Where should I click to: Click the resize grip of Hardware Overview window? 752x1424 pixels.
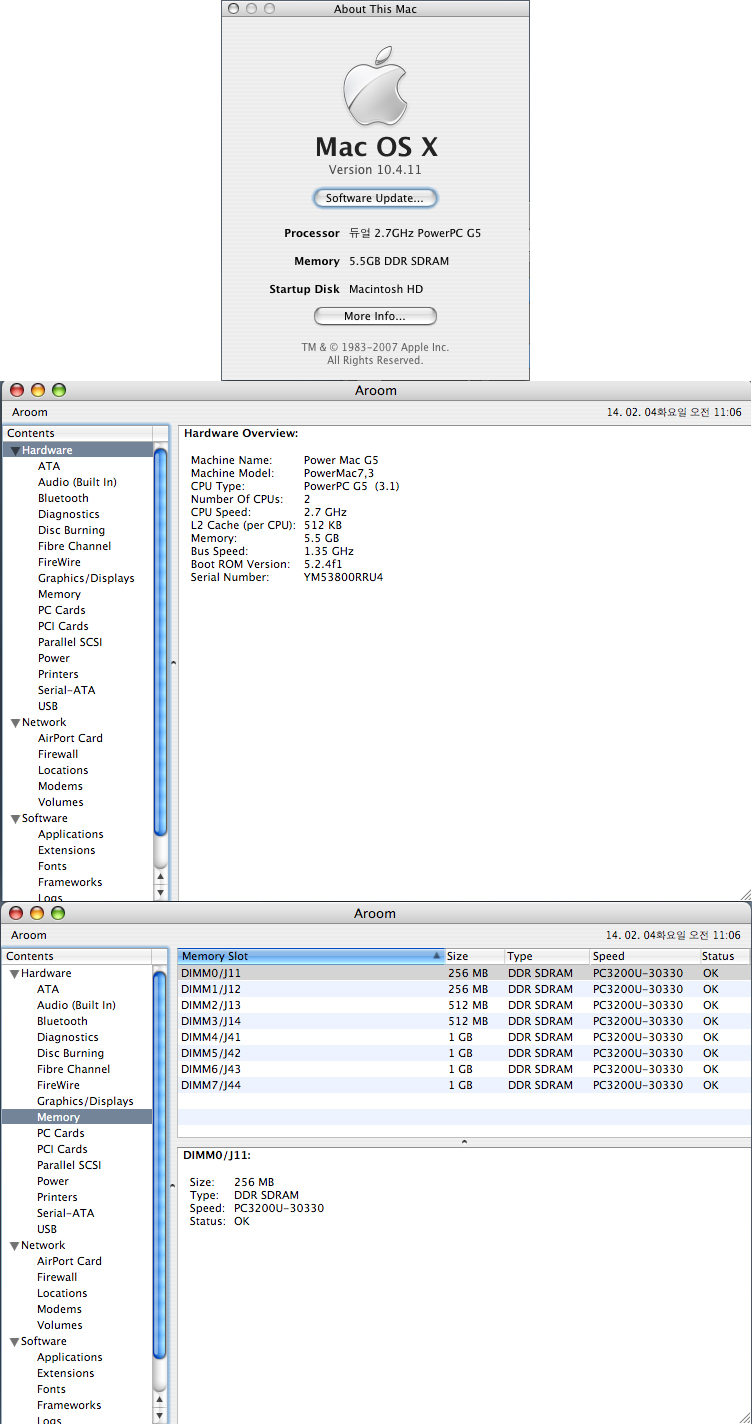click(x=744, y=894)
